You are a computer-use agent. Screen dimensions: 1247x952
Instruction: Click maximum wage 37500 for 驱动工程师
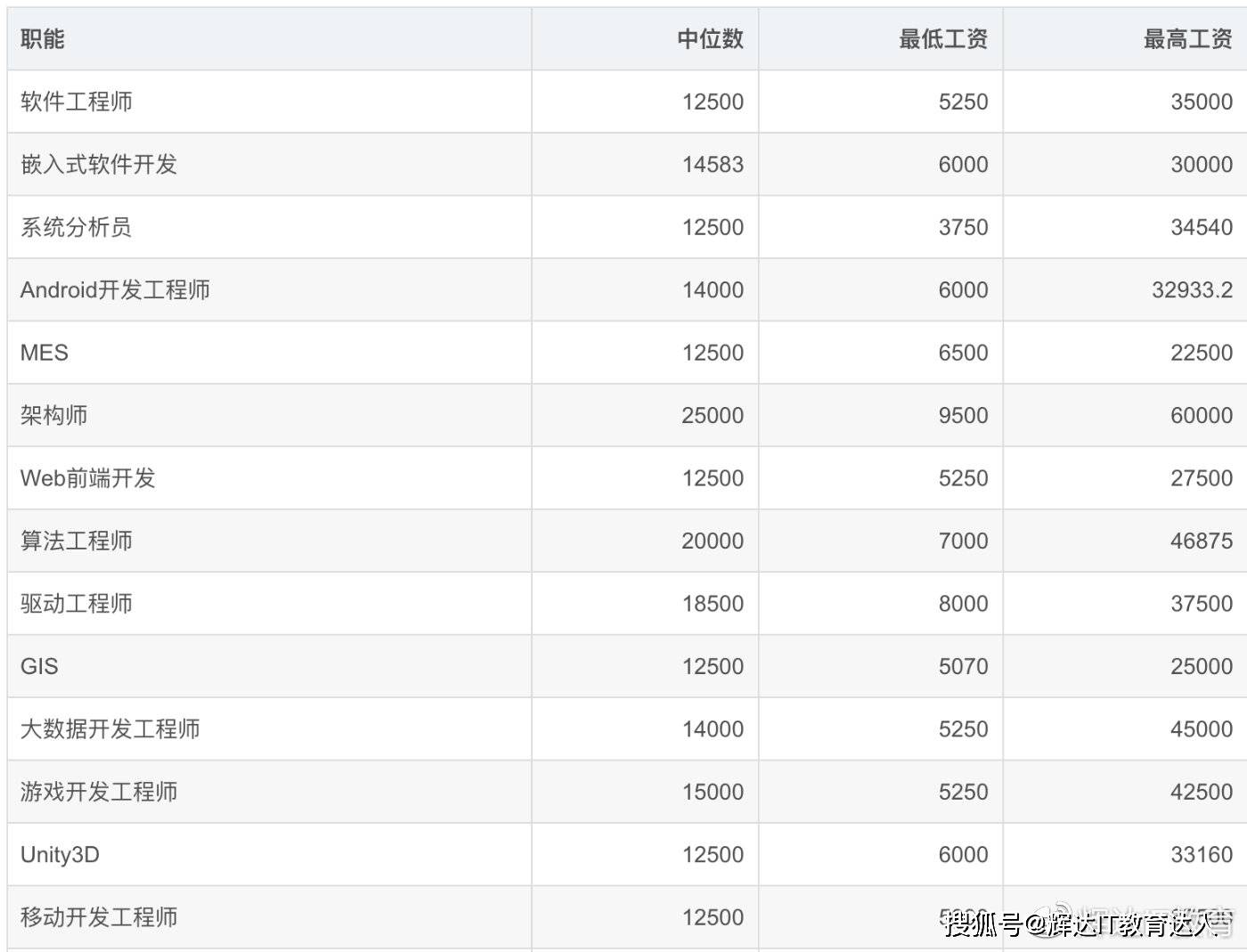[1202, 604]
